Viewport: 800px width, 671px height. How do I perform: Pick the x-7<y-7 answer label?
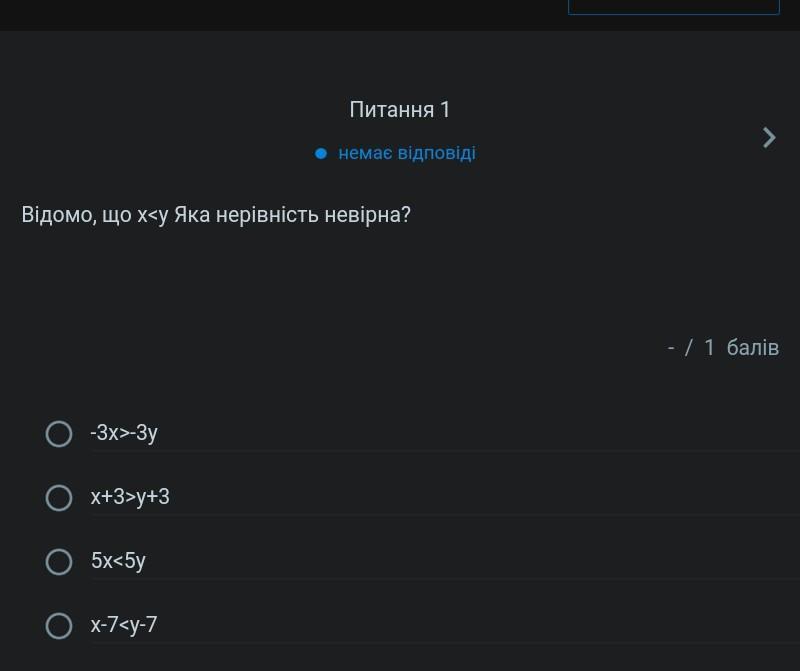click(x=124, y=626)
